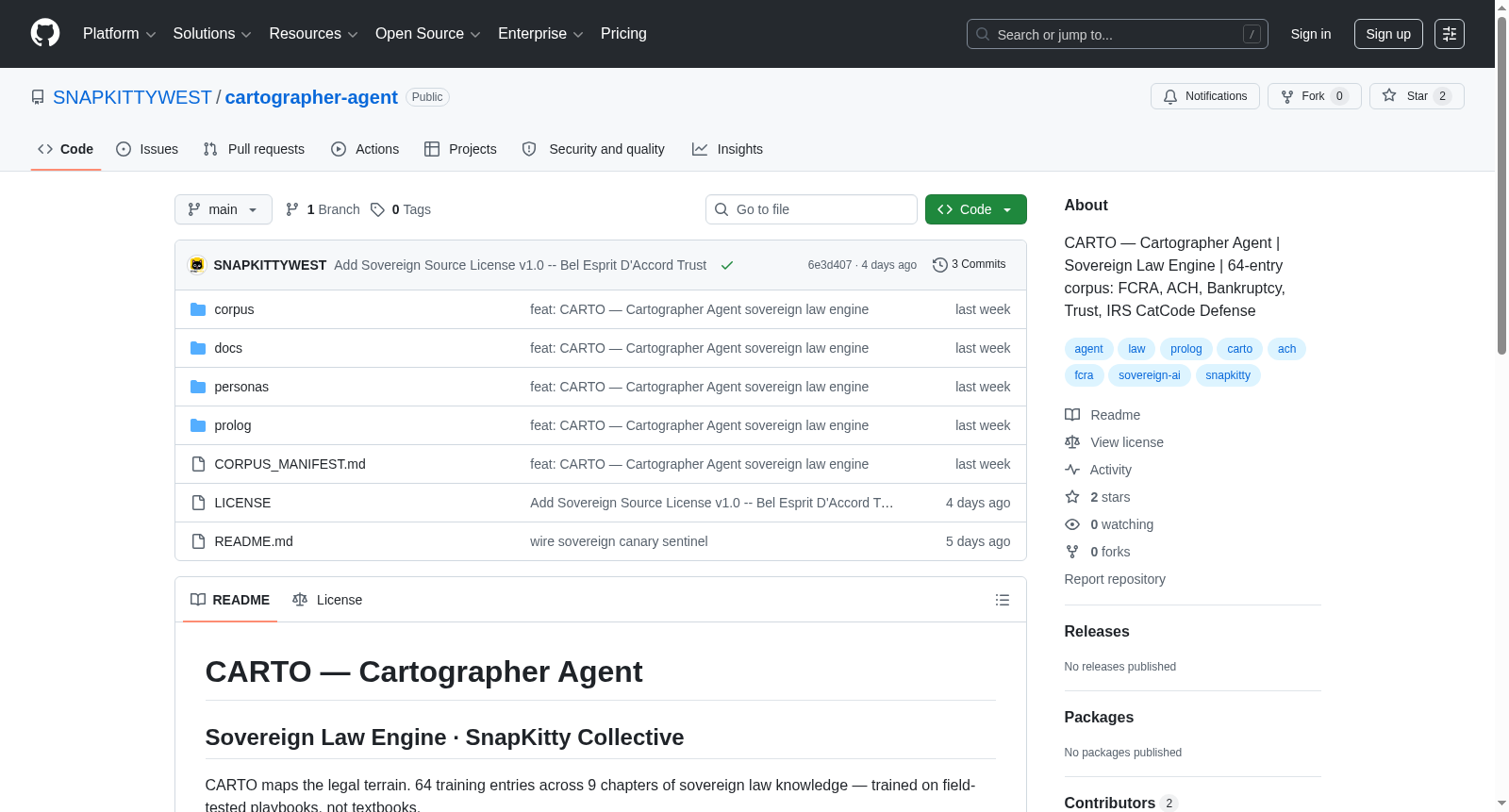The width and height of the screenshot is (1509, 812).
Task: Open the CORPUS_MANIFEST.md file name
Action: point(290,464)
